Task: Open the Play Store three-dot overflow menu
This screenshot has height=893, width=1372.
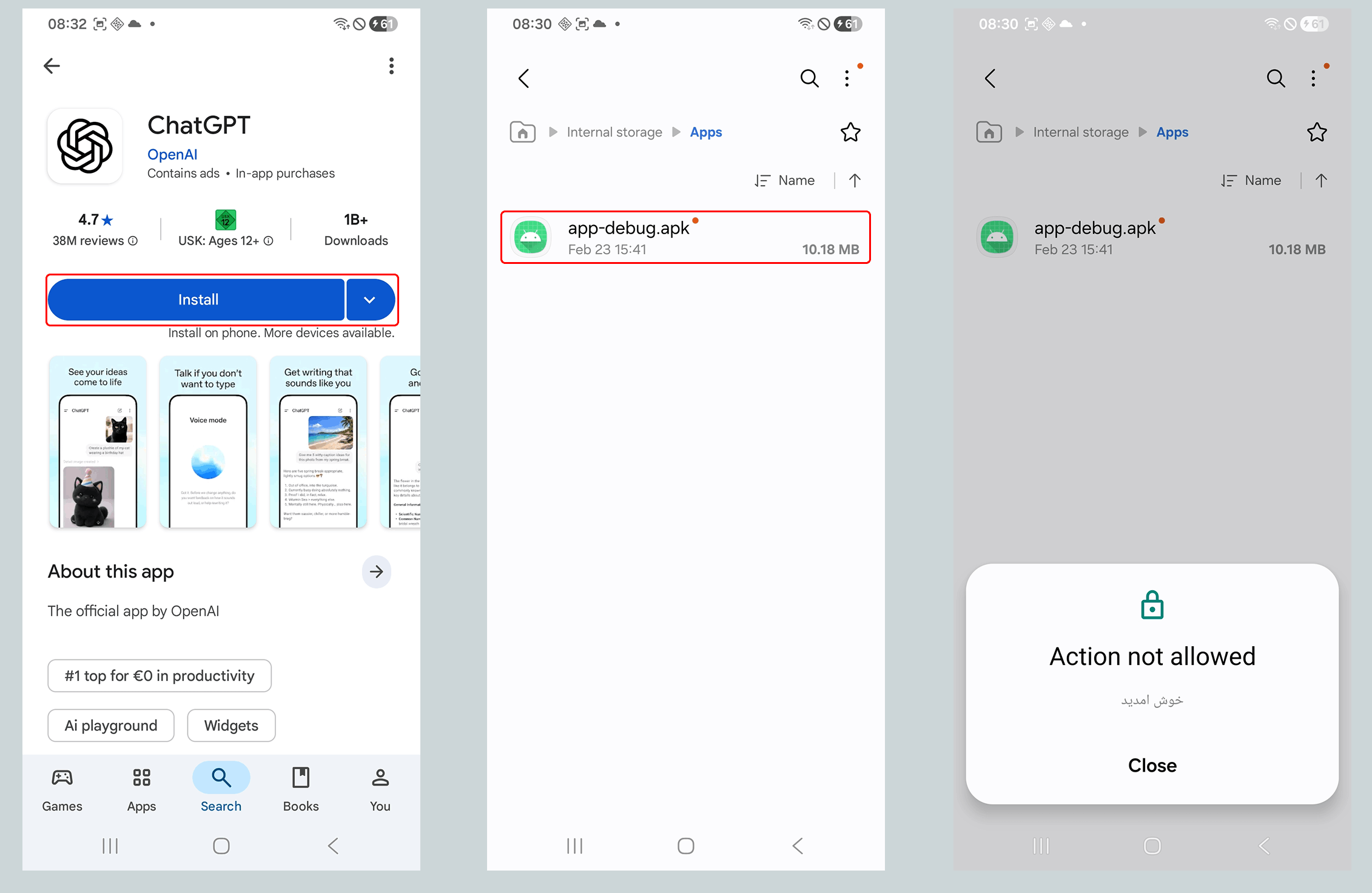Action: pos(391,66)
